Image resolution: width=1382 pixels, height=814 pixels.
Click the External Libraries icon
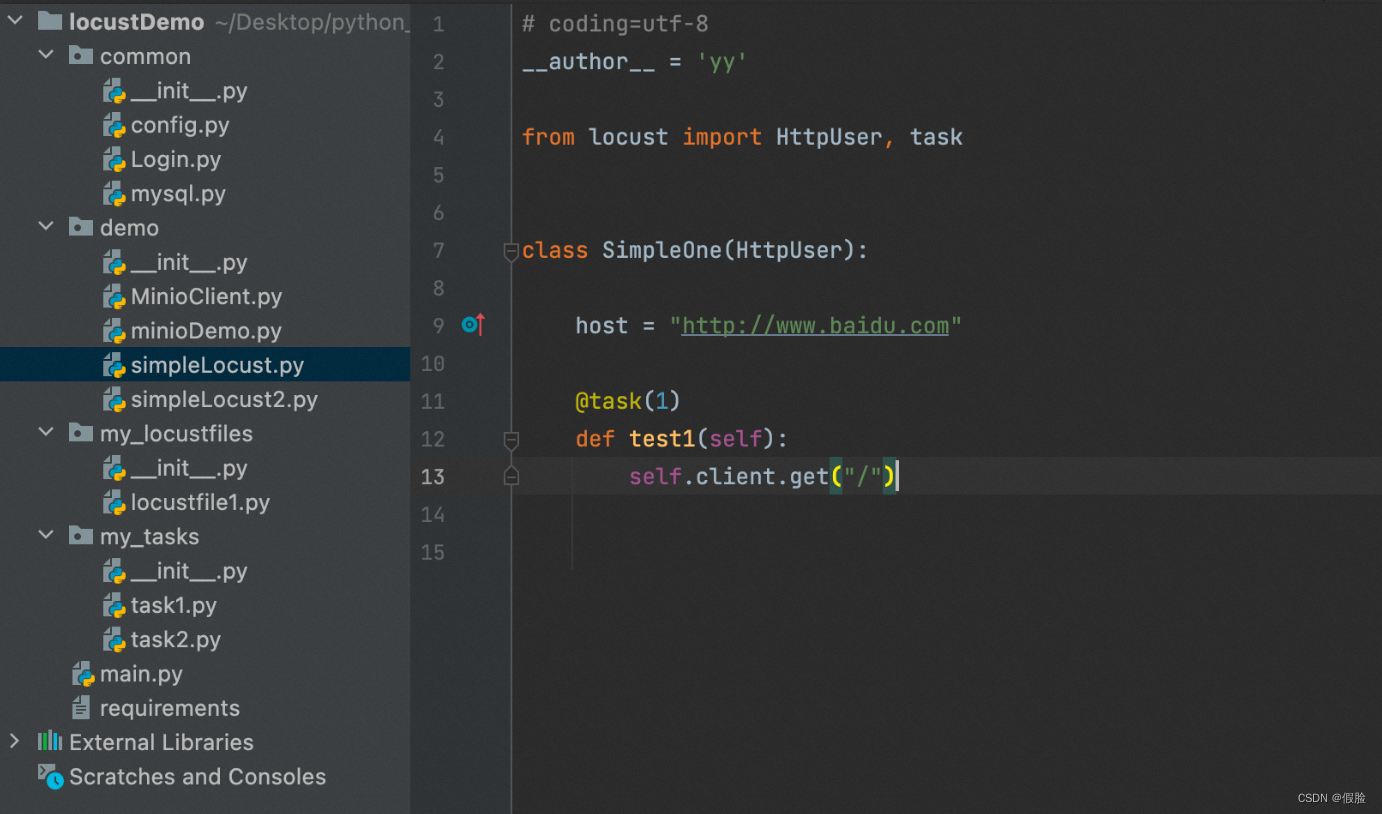click(50, 741)
